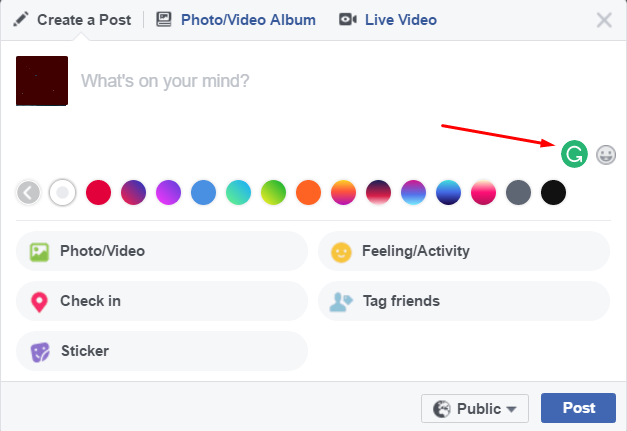Open the Public audience dropdown
Viewport: 627px width, 431px height.
click(x=475, y=408)
